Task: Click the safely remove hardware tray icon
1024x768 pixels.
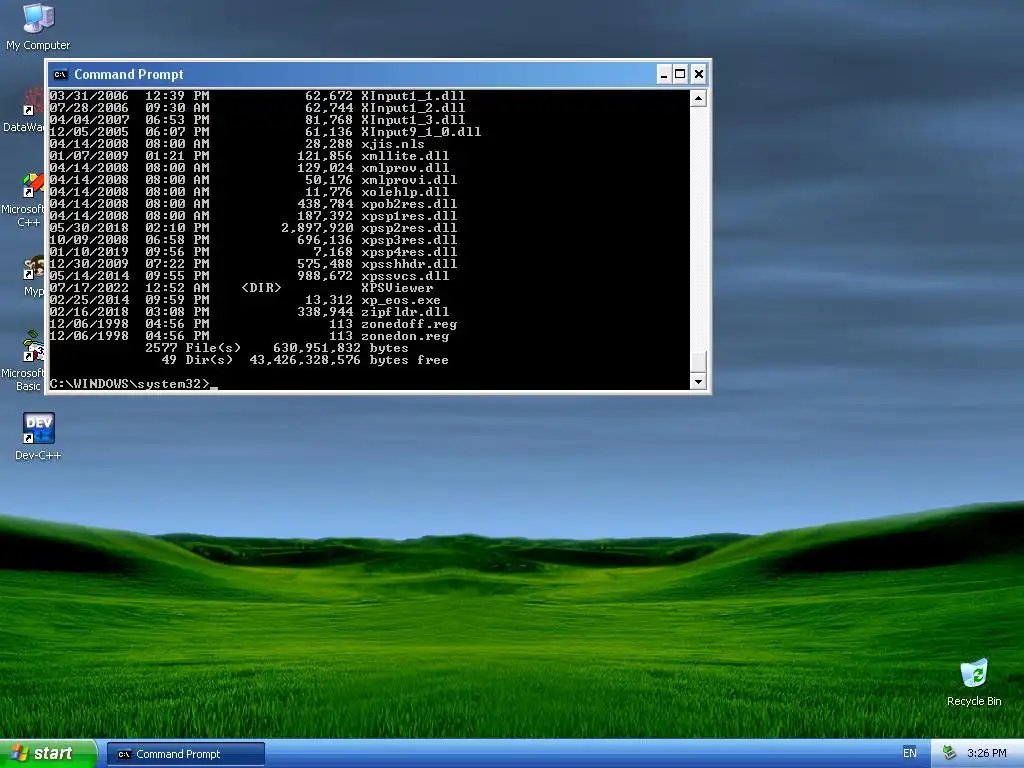Action: pyautogui.click(x=950, y=753)
